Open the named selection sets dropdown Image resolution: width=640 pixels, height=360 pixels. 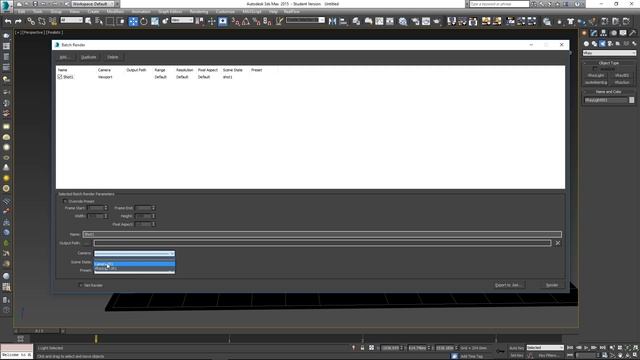305,20
